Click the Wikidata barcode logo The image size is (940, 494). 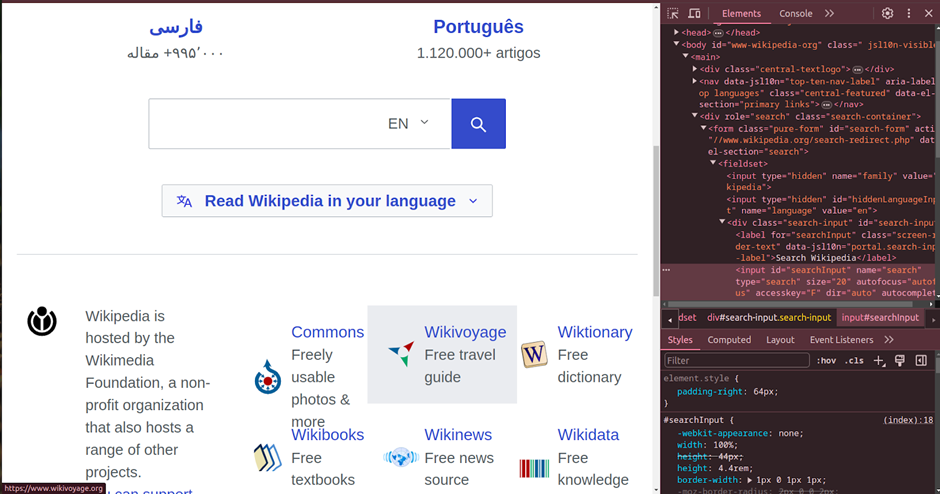[x=534, y=468]
